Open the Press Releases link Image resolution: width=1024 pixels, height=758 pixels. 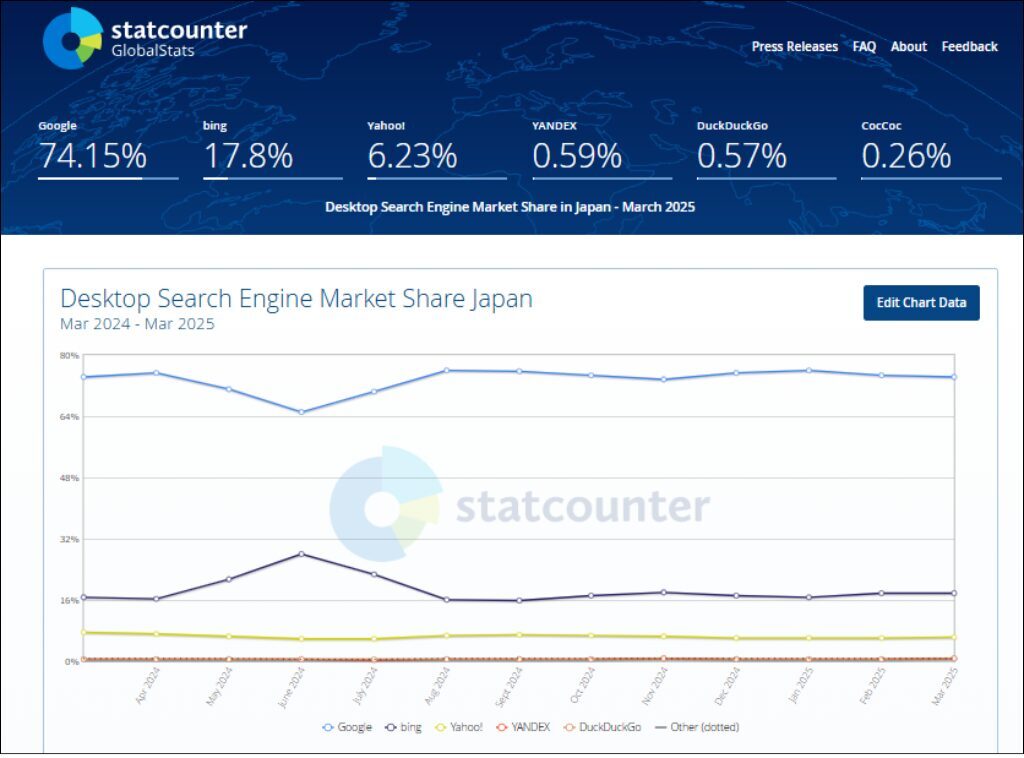(x=794, y=46)
